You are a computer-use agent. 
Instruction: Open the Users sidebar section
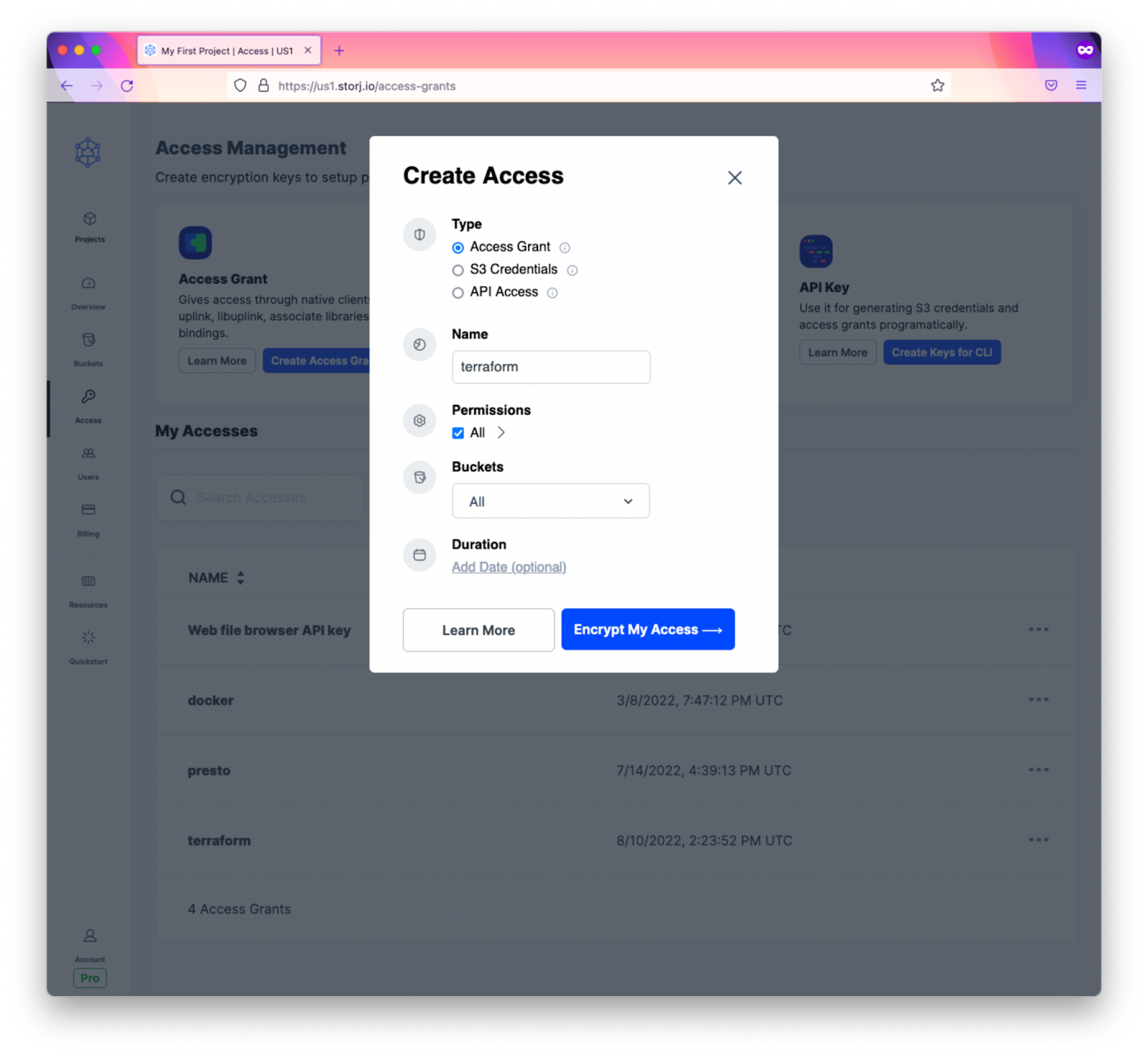pyautogui.click(x=88, y=463)
